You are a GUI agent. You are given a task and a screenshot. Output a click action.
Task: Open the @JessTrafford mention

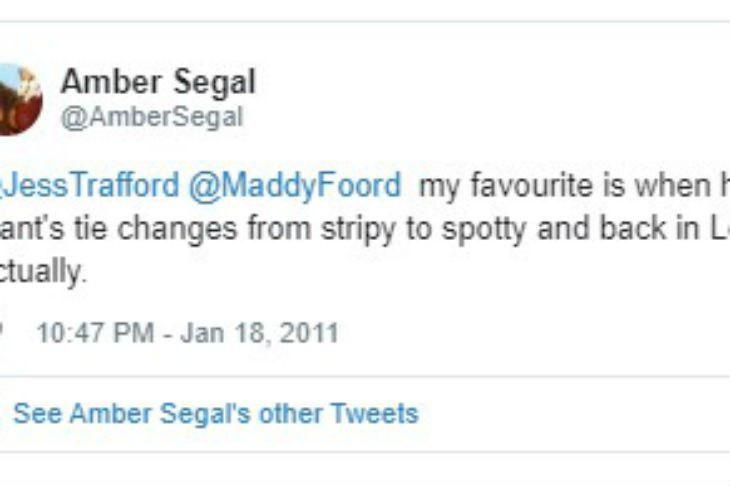point(90,186)
